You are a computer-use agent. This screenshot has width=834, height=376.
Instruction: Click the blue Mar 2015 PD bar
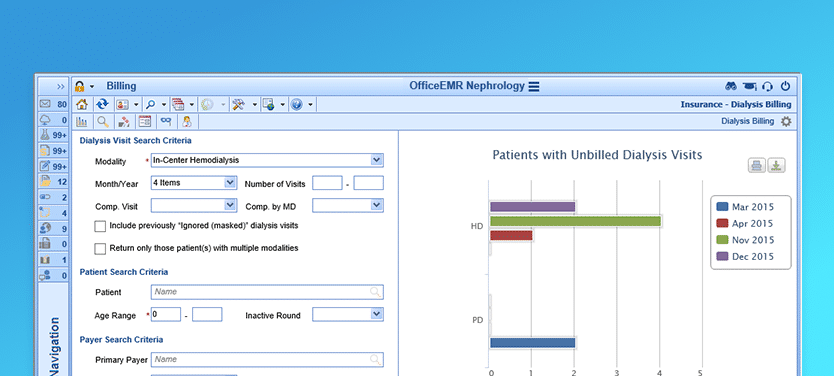pos(532,343)
